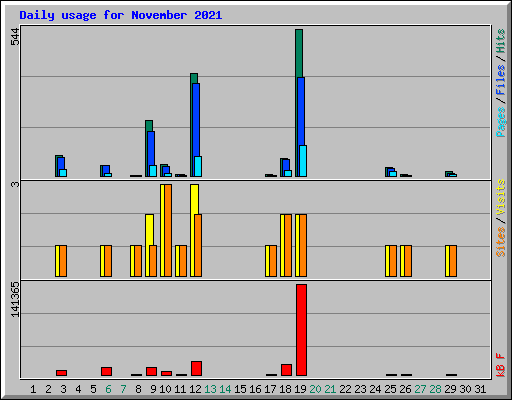The image size is (512, 400).
Task: Click the 'Hits' legend label
Action: point(500,41)
